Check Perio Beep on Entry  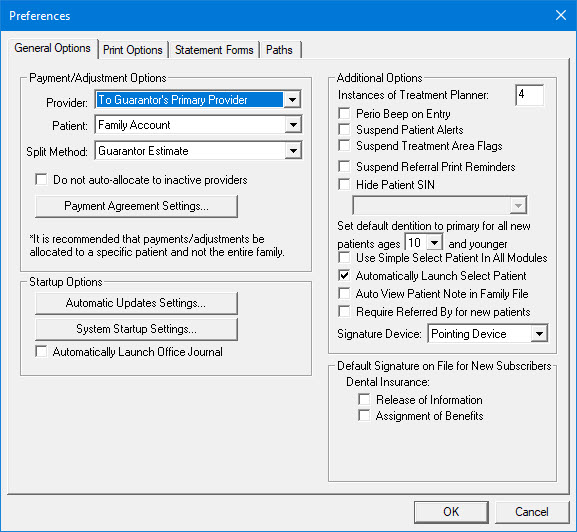(344, 114)
